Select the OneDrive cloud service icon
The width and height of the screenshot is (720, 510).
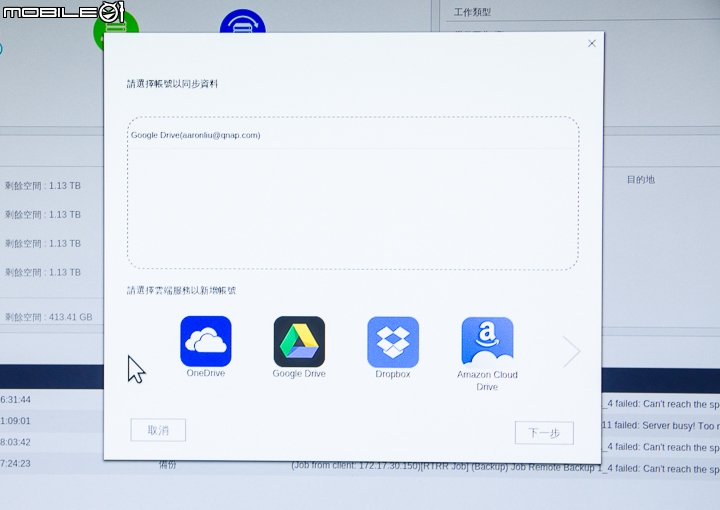click(x=206, y=341)
